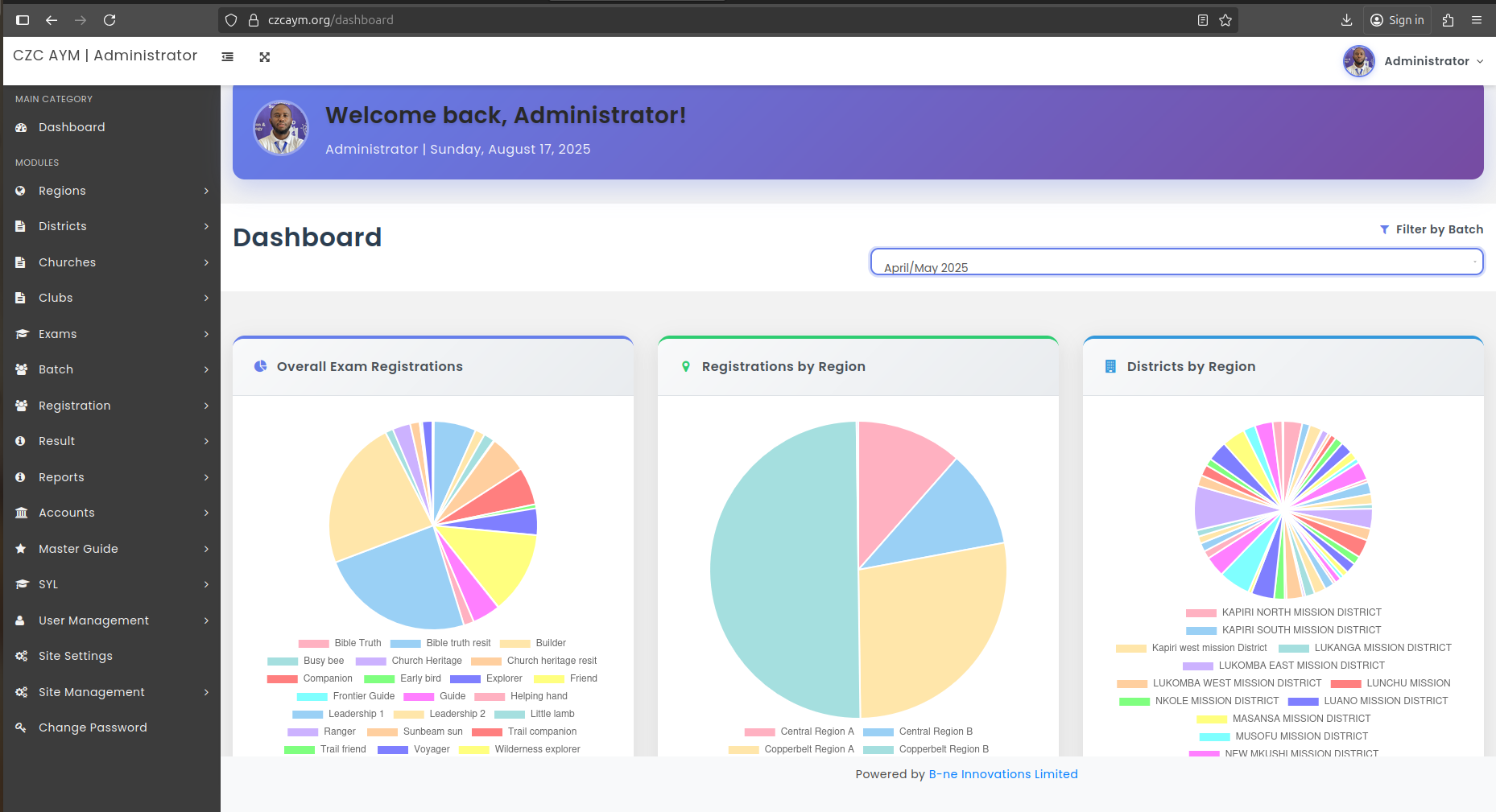
Task: Click the Dashboard icon in the sidebar
Action: pyautogui.click(x=20, y=127)
